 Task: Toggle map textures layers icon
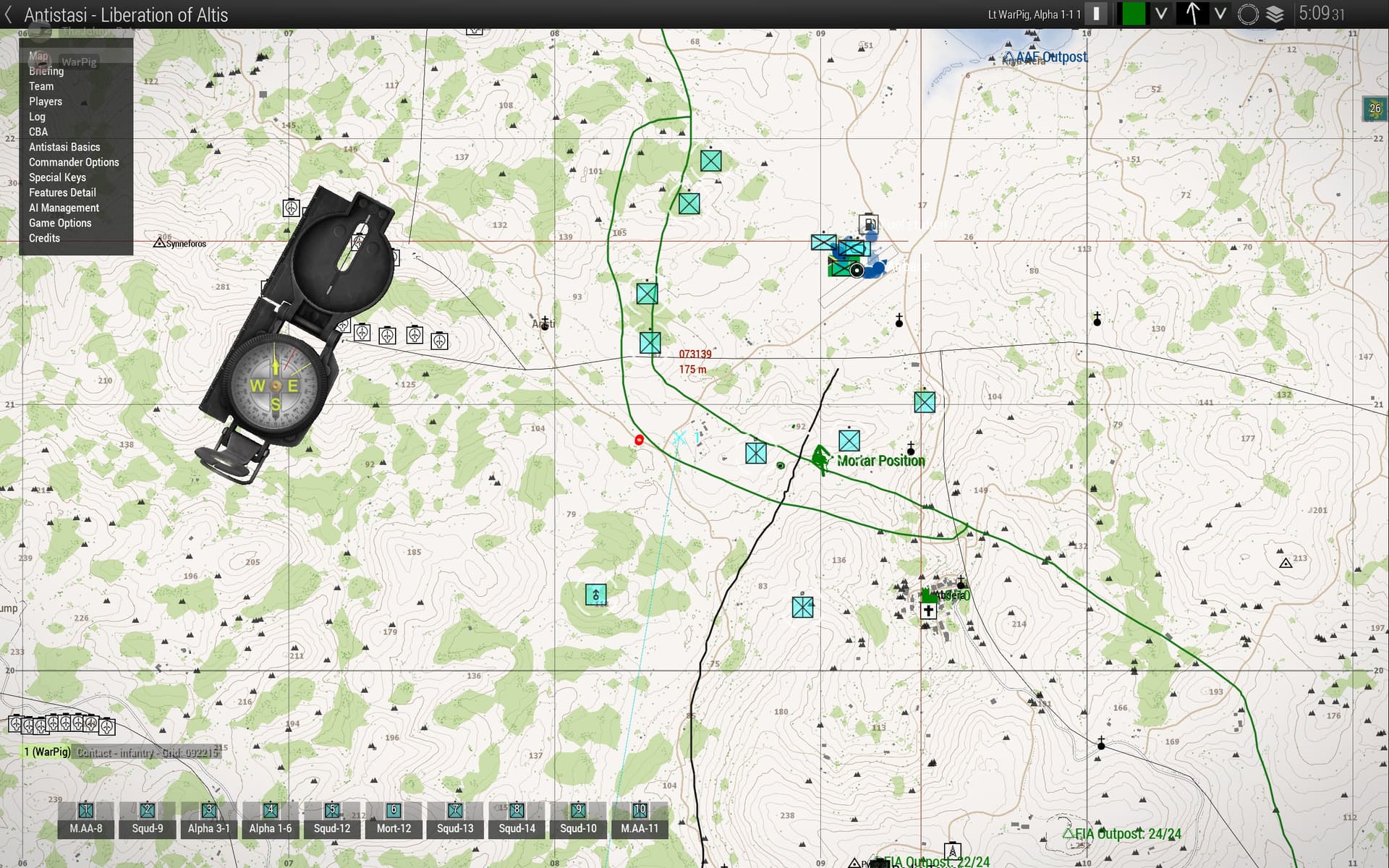(x=1275, y=14)
